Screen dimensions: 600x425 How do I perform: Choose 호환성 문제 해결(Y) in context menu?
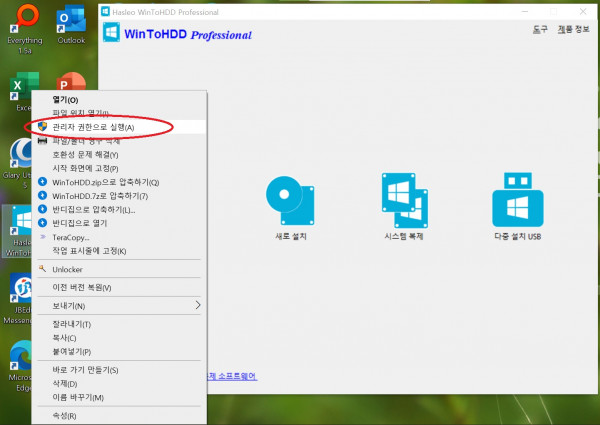[x=120, y=155]
